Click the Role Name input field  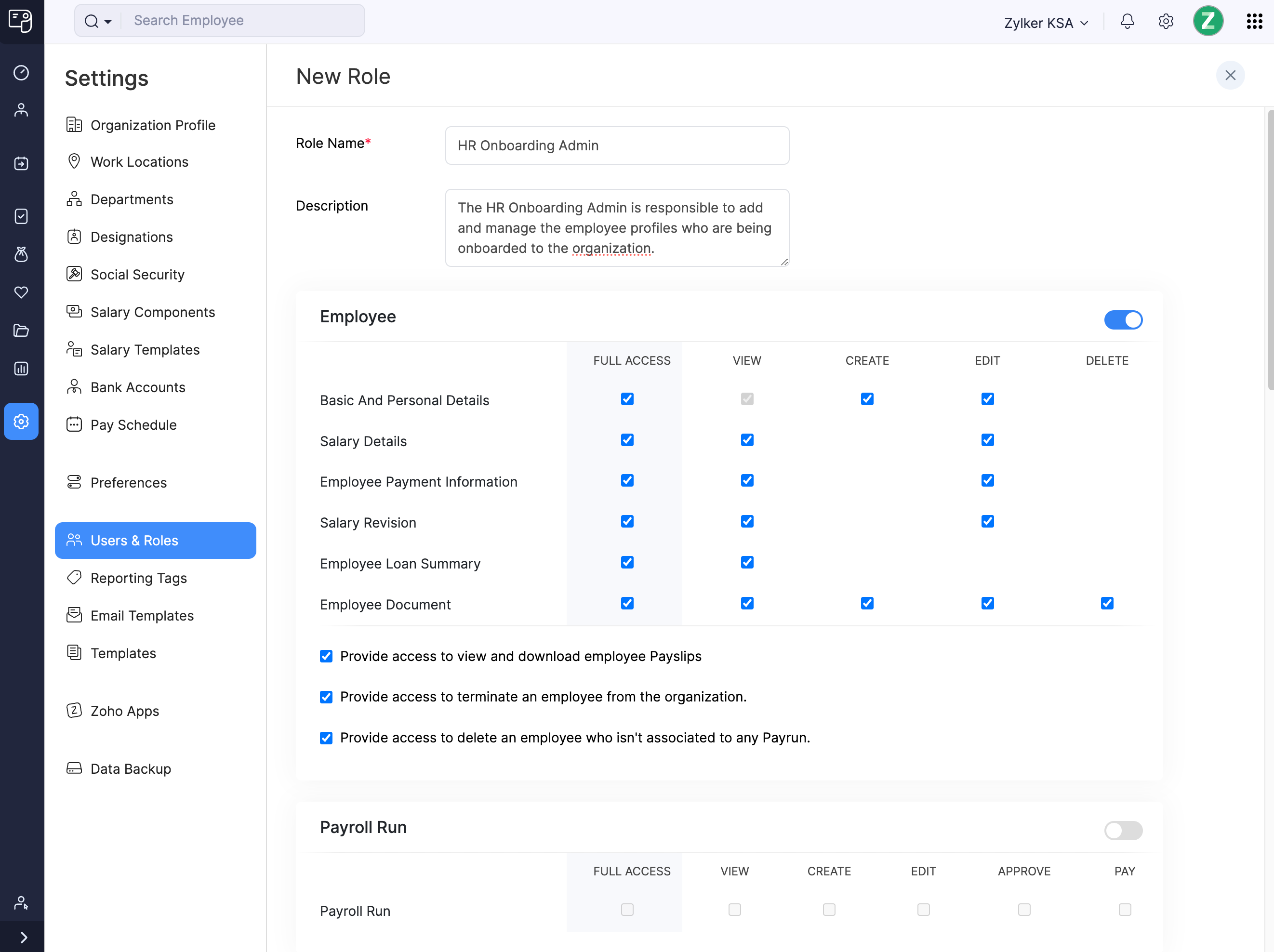click(617, 145)
